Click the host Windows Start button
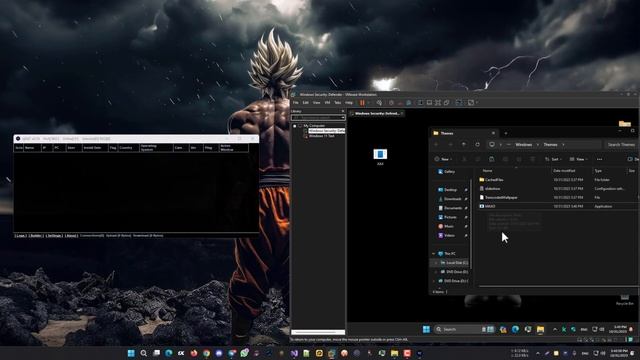The image size is (640, 360). 131,353
